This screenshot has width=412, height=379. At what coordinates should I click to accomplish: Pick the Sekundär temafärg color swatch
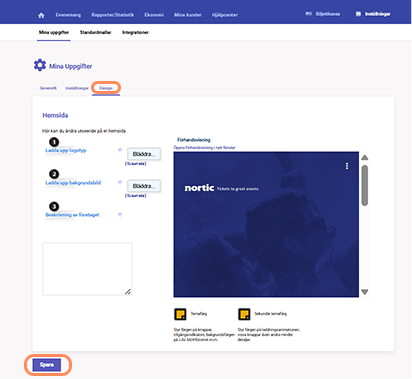pos(244,314)
